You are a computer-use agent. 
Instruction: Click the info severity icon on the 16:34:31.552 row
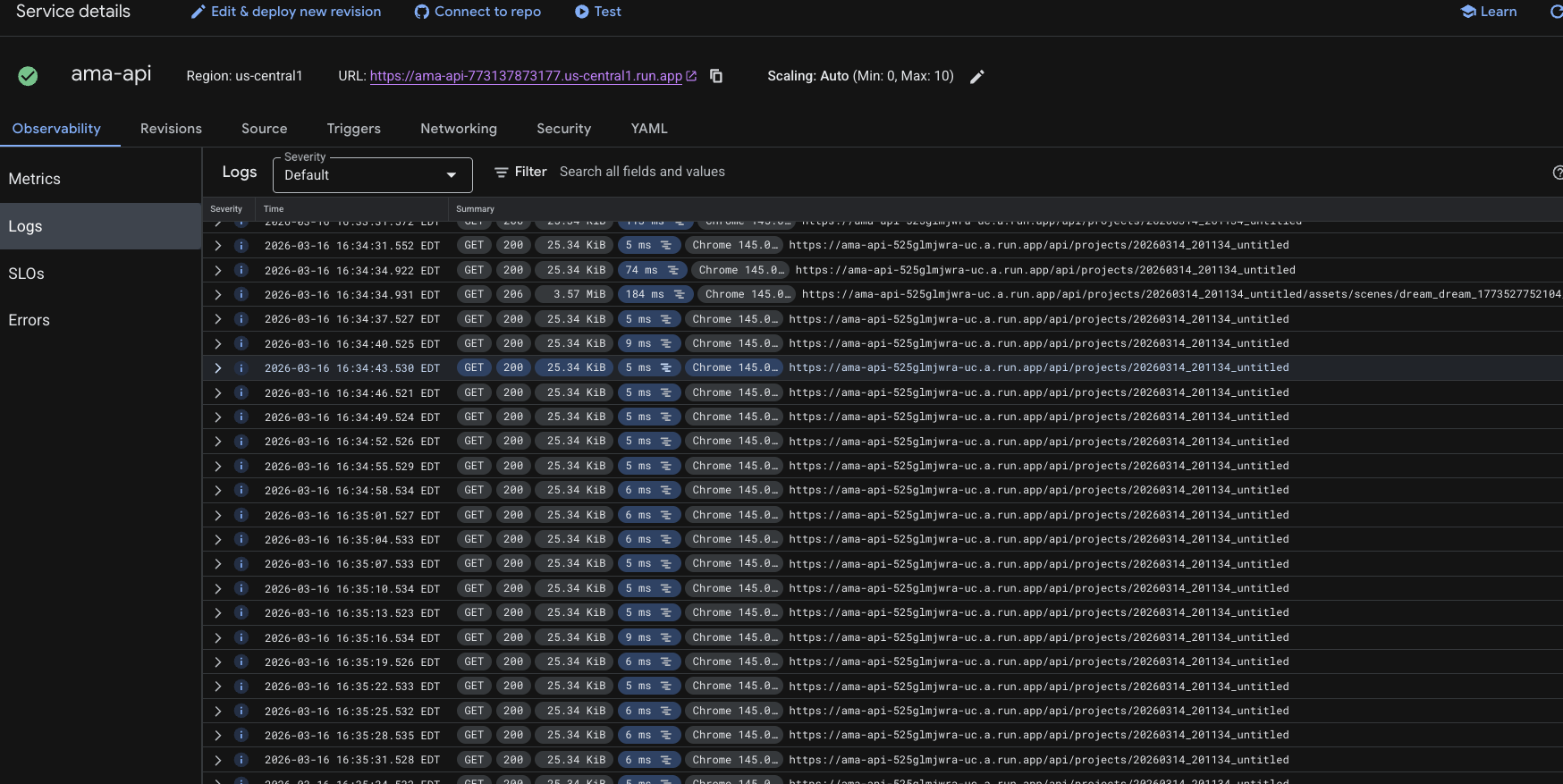point(241,245)
